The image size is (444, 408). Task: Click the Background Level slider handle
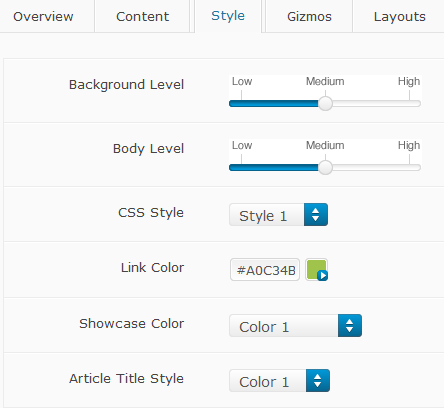(x=325, y=103)
